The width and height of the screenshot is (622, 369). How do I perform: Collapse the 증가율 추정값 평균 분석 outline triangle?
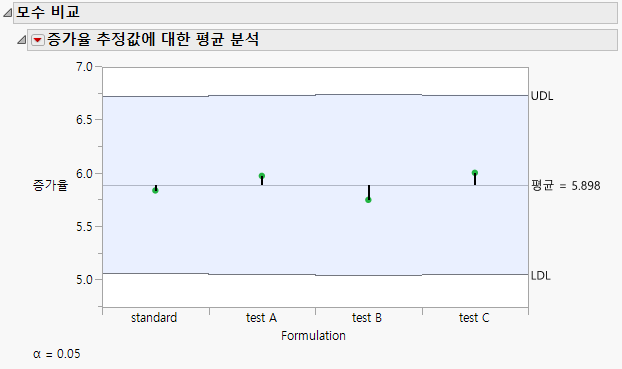pos(22,40)
